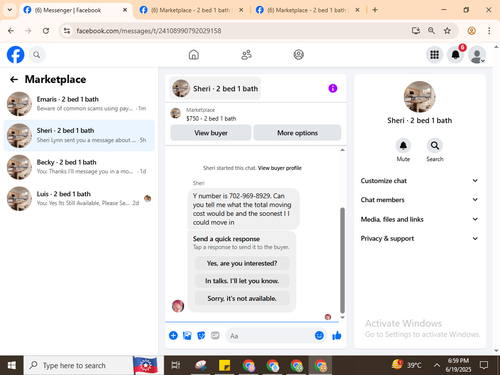This screenshot has height=375, width=500.
Task: Open View buyer profile link
Action: pos(280,168)
